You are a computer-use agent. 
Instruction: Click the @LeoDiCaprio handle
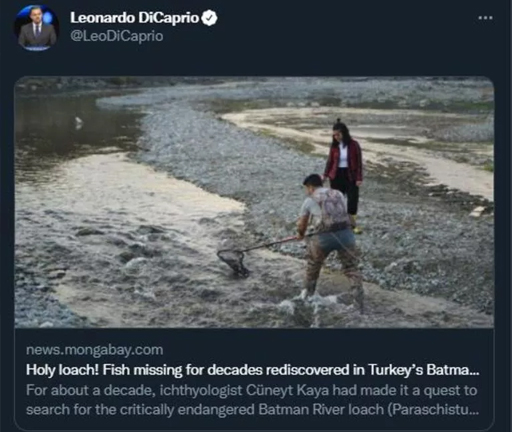tap(117, 36)
